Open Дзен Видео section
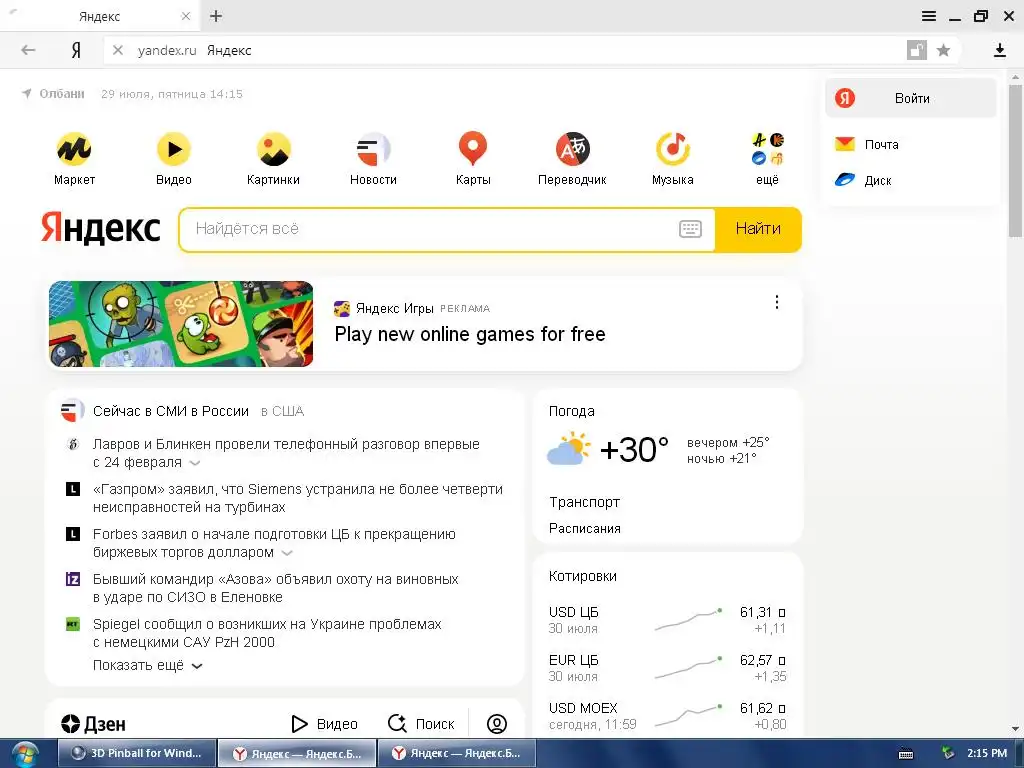This screenshot has width=1024, height=768. [325, 724]
